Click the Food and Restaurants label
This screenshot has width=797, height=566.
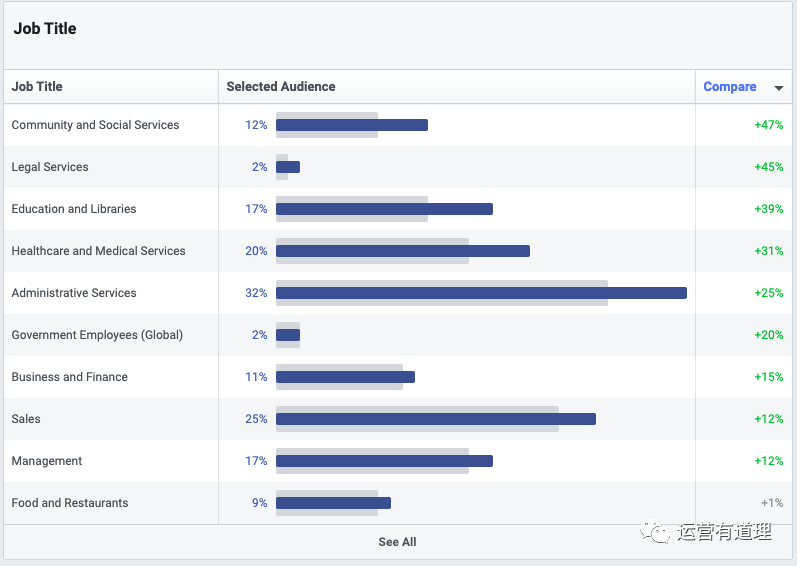click(x=70, y=503)
